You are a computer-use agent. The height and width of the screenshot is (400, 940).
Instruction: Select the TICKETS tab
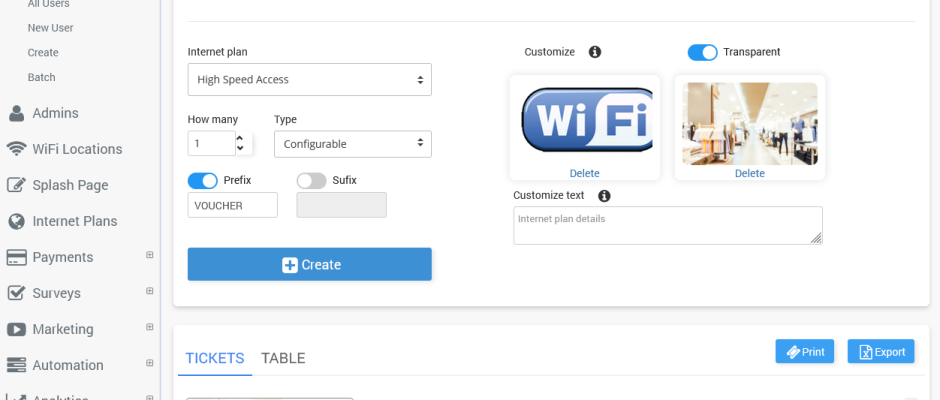pyautogui.click(x=215, y=359)
